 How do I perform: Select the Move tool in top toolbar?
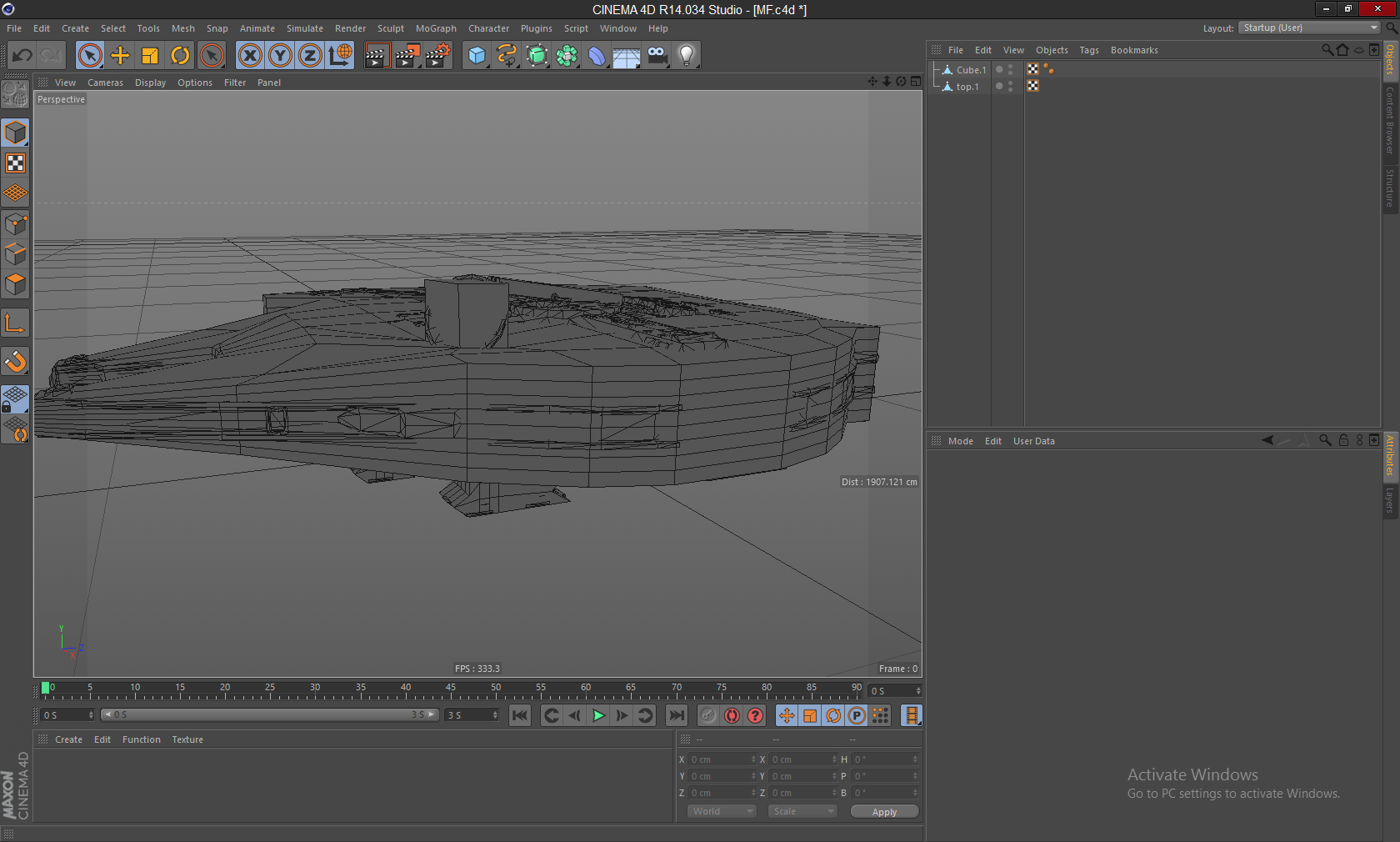[120, 56]
